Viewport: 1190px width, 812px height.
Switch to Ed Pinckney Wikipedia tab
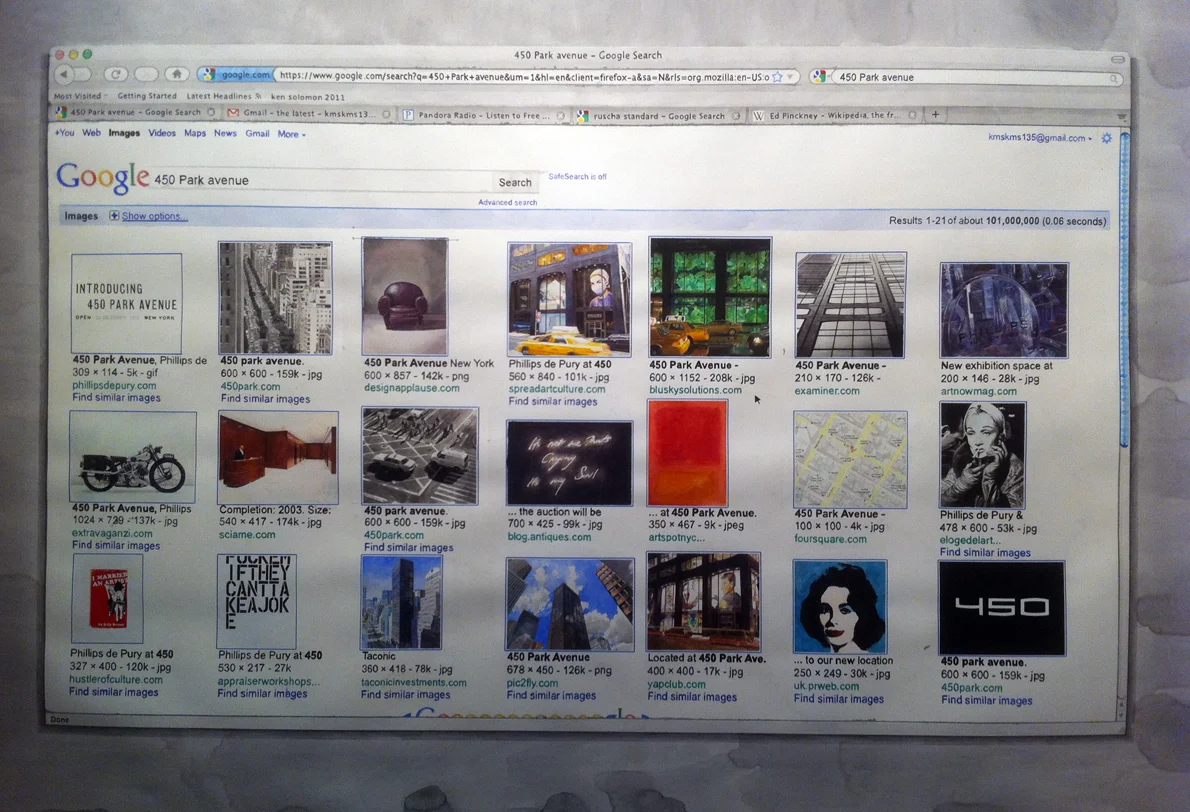click(835, 115)
